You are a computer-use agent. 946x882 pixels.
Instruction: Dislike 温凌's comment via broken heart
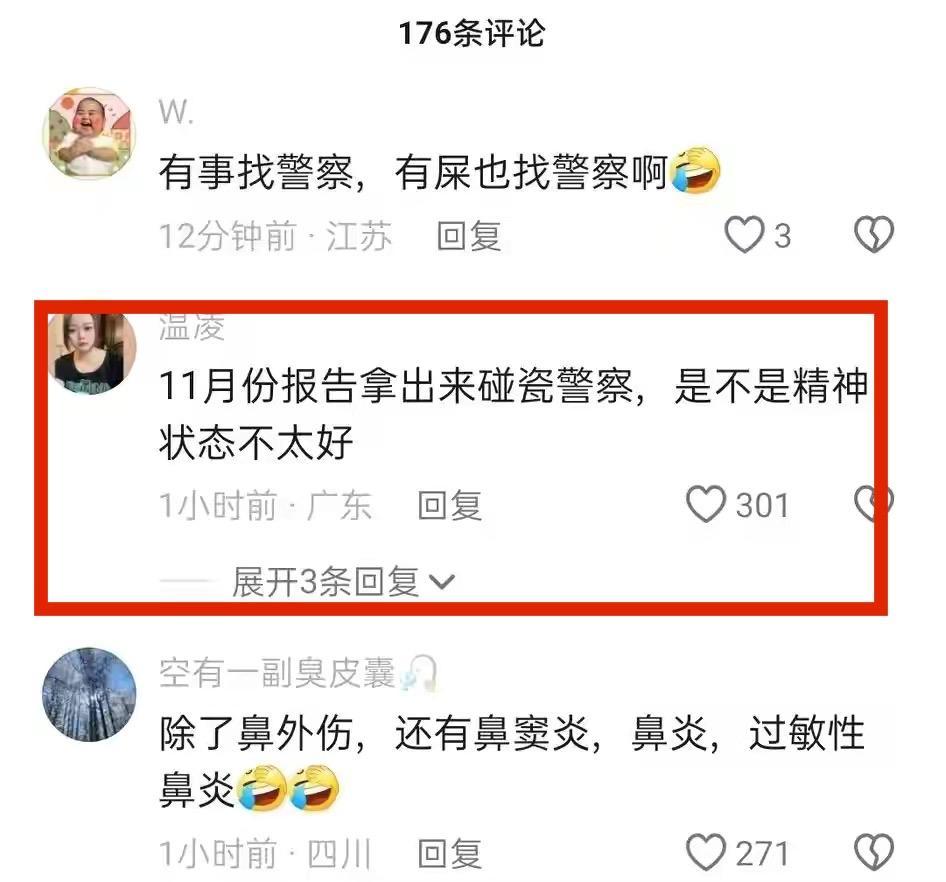tap(872, 504)
